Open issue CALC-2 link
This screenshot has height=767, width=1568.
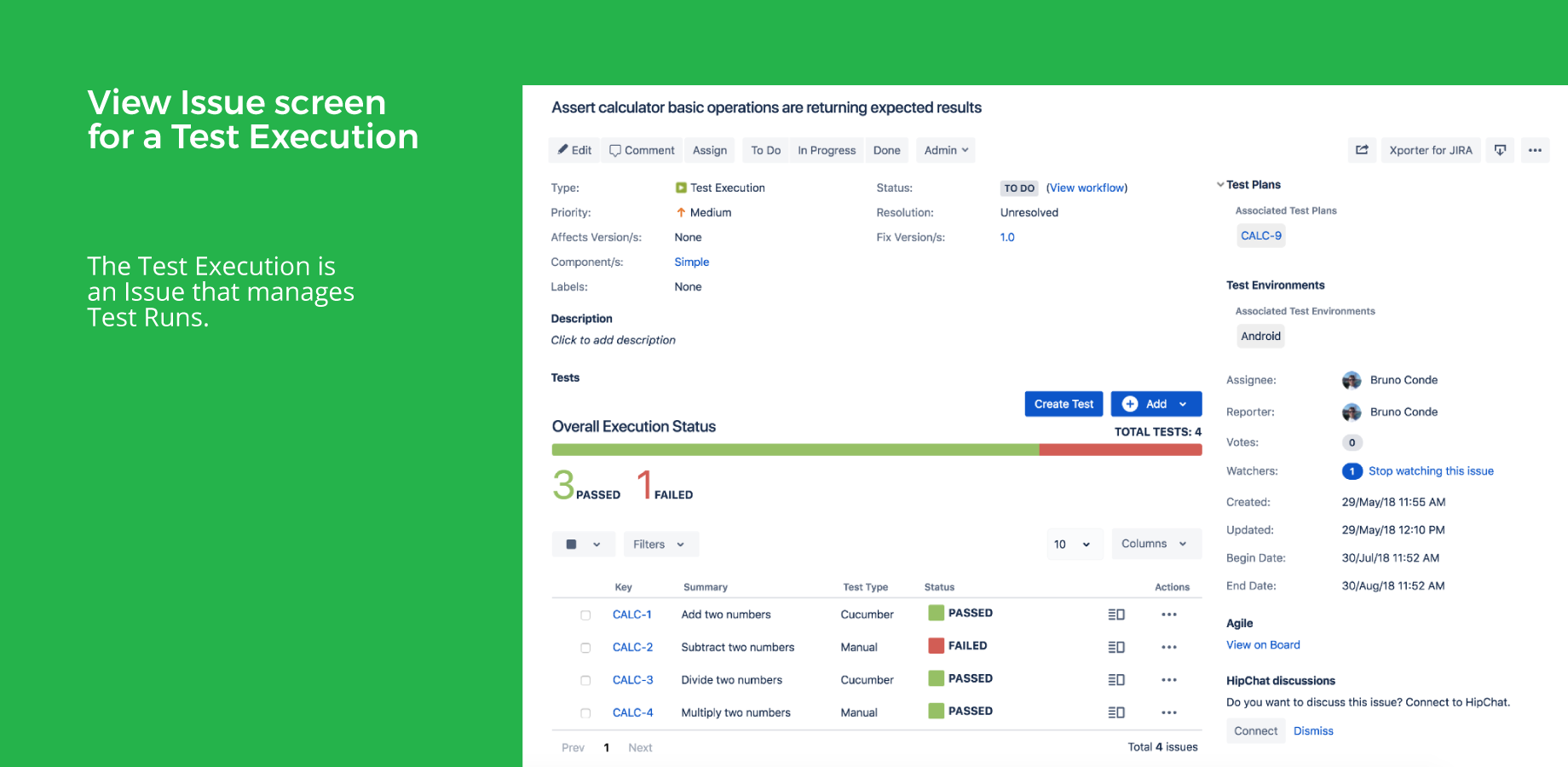(633, 647)
